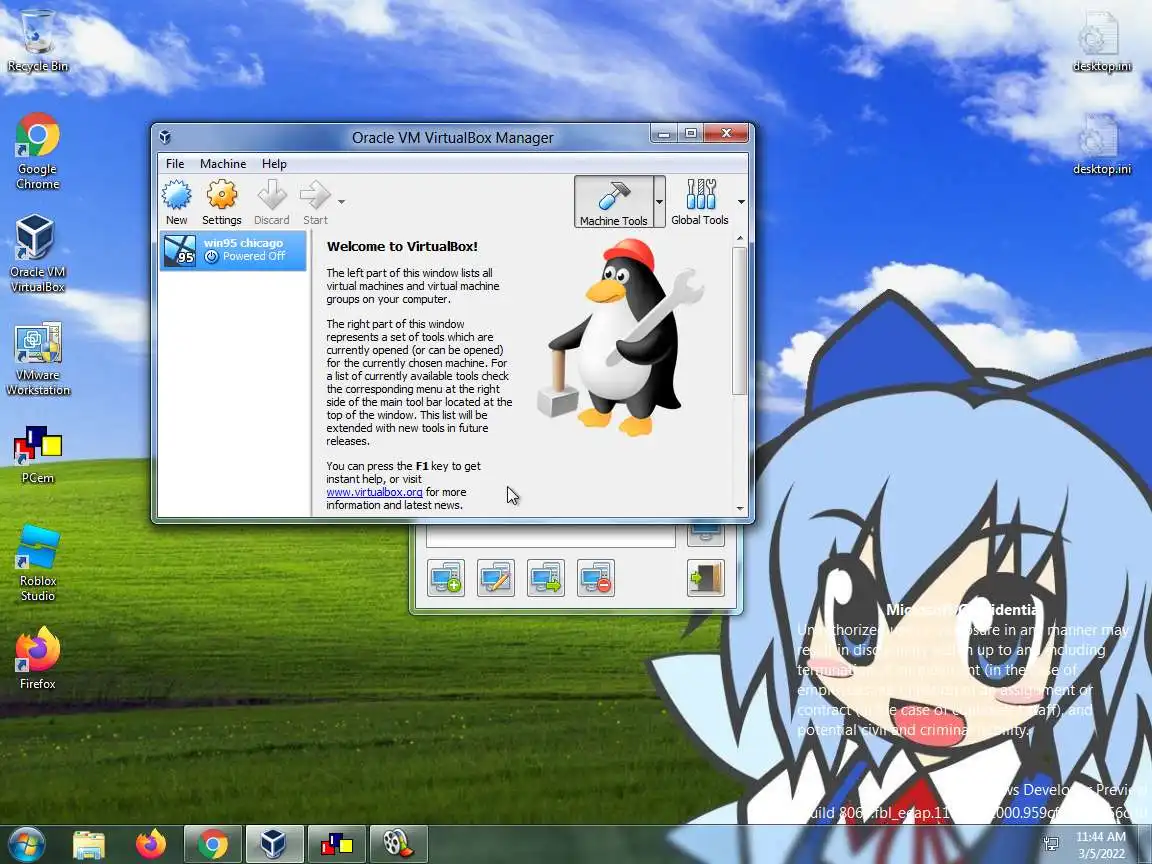
Task: Open the Oracle VM VirtualBox desktop shortcut
Action: pyautogui.click(x=37, y=254)
